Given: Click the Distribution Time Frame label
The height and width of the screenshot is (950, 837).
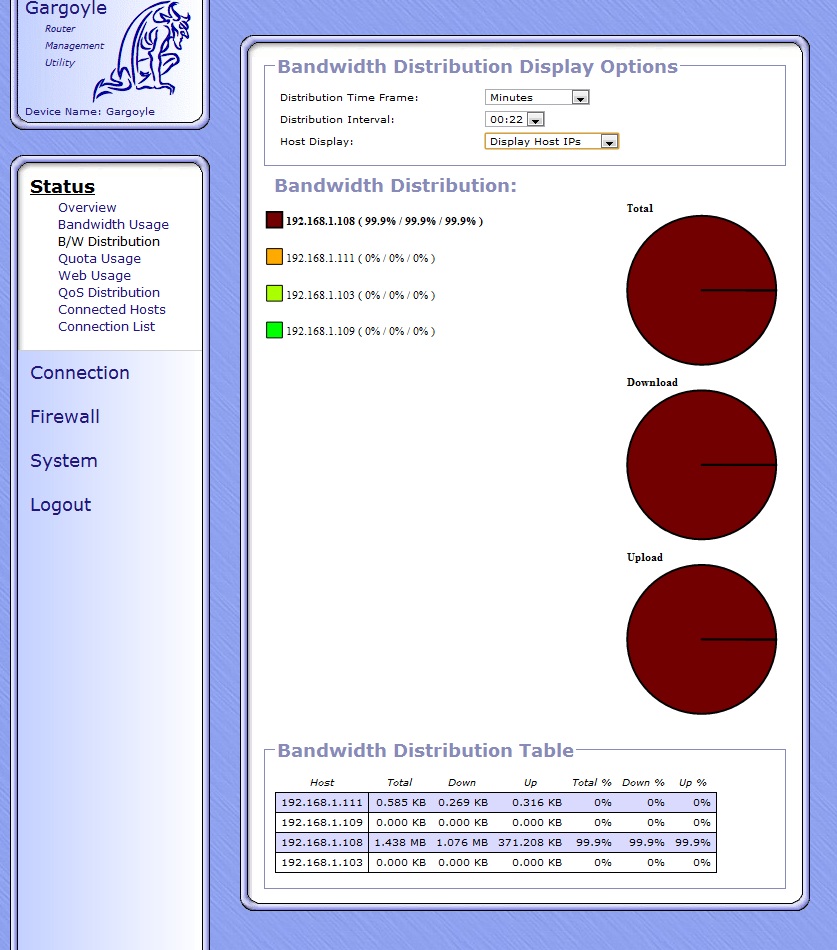Looking at the screenshot, I should click(349, 98).
